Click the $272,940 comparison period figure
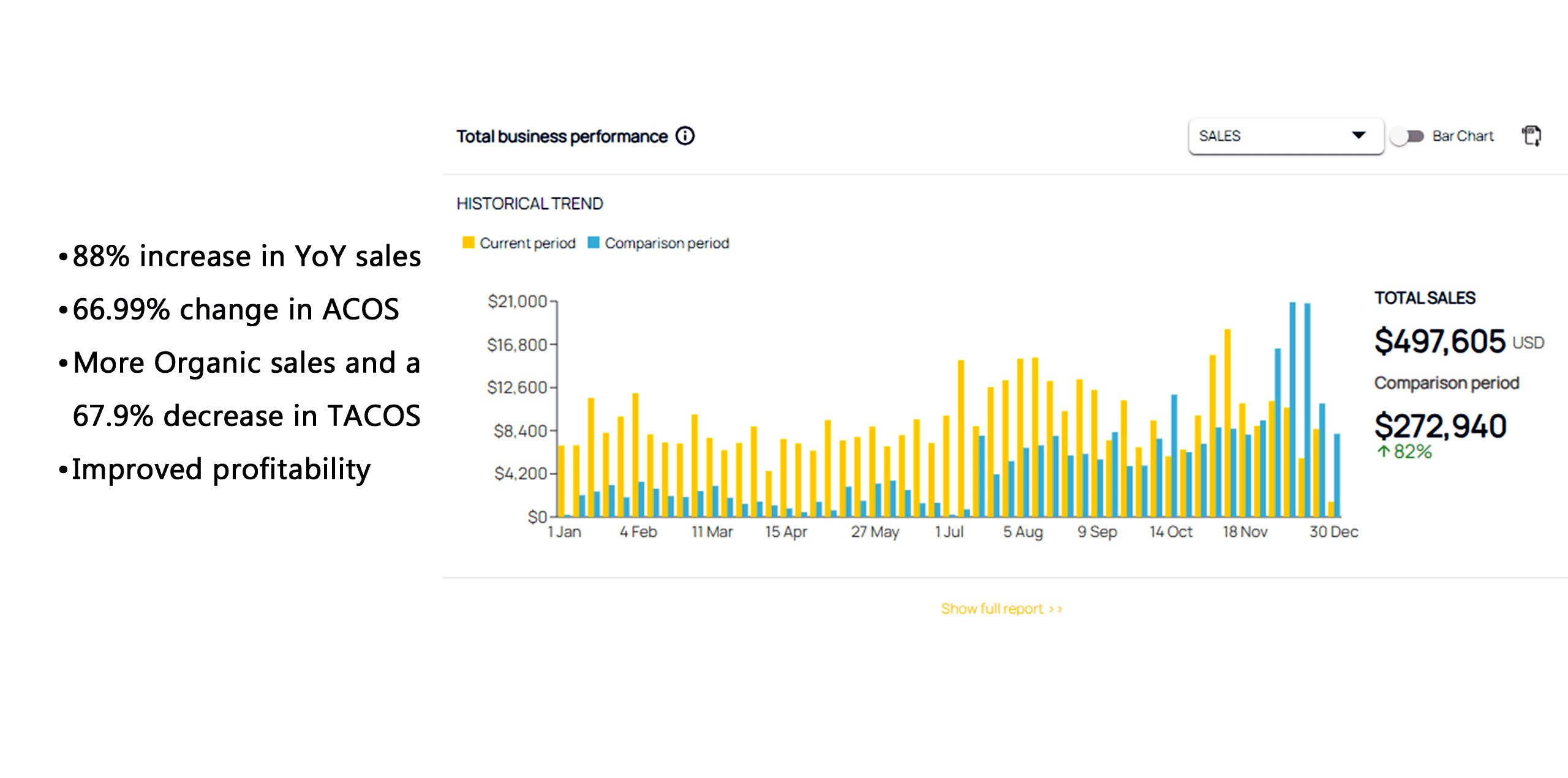 point(1440,425)
